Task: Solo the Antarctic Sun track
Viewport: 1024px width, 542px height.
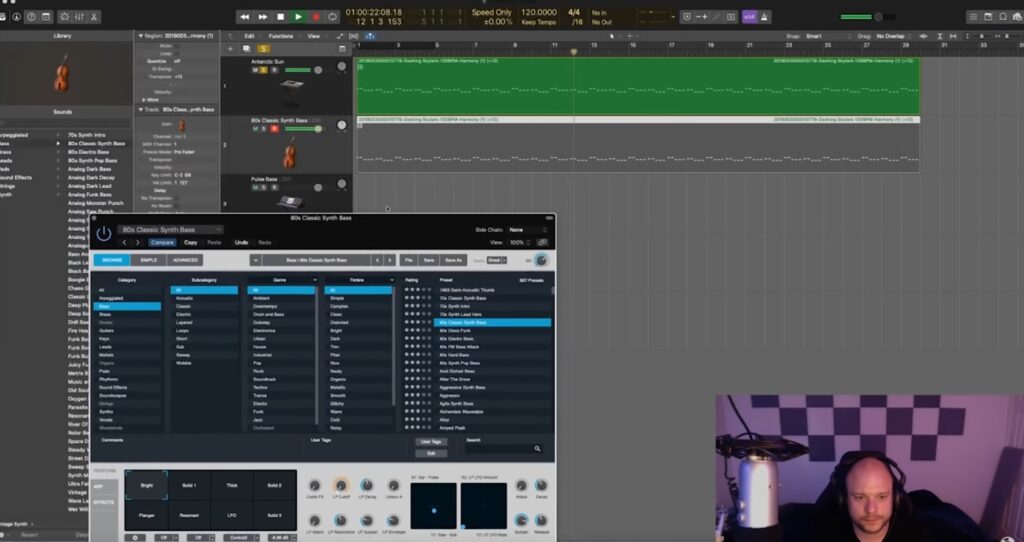Action: coord(264,70)
